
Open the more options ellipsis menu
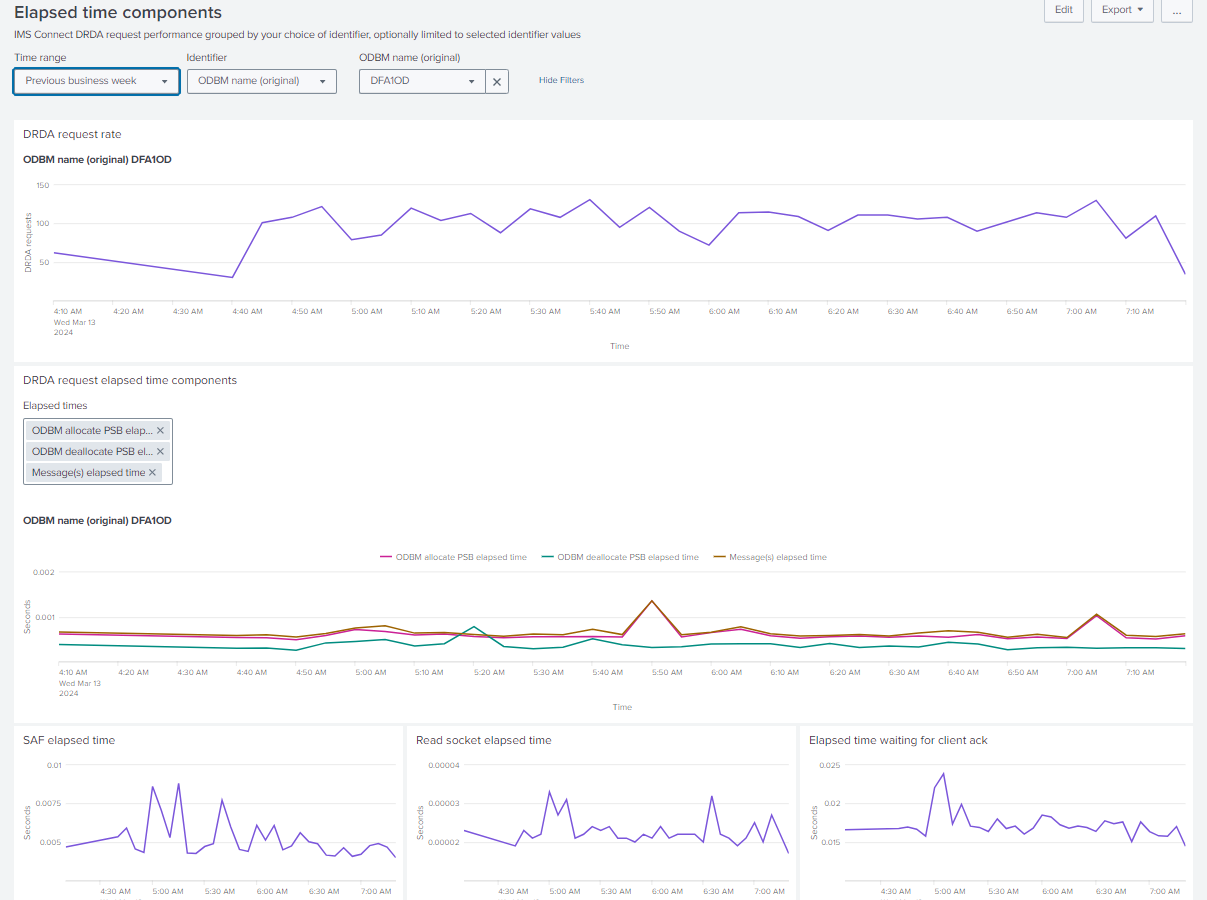pos(1177,10)
